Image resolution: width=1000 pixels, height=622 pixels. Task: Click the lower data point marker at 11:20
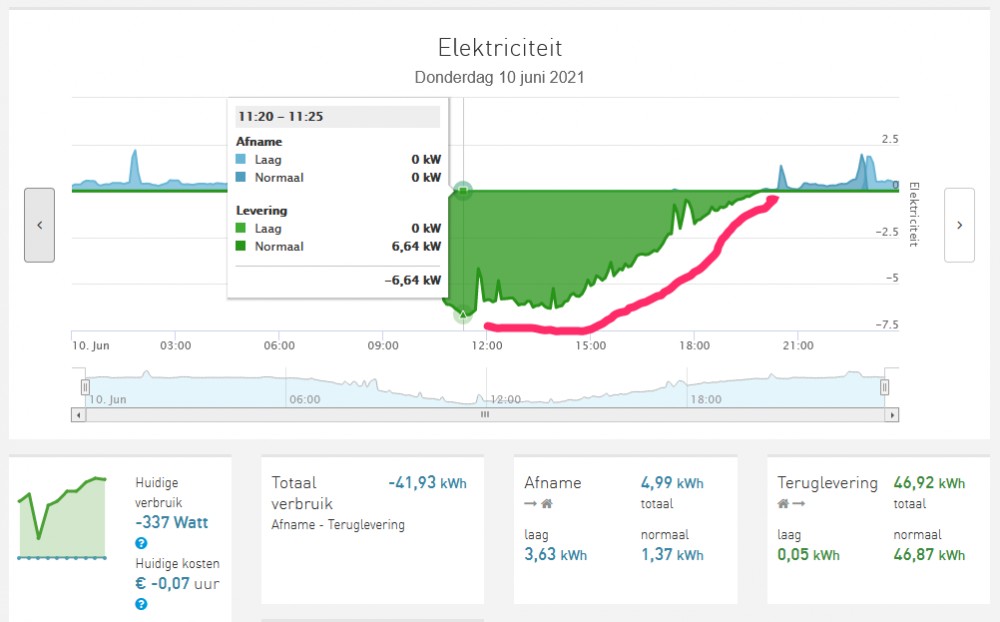[462, 315]
